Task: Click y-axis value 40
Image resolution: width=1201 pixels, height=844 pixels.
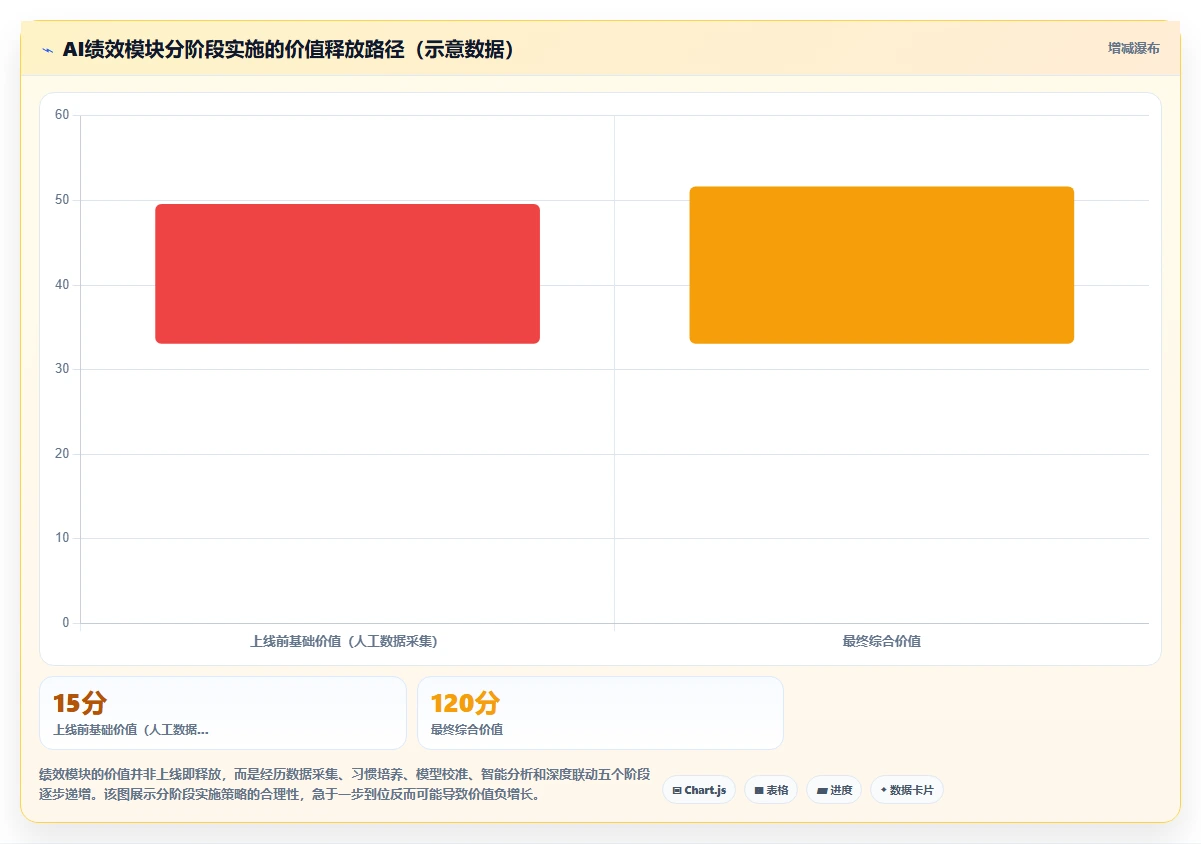Action: (62, 285)
